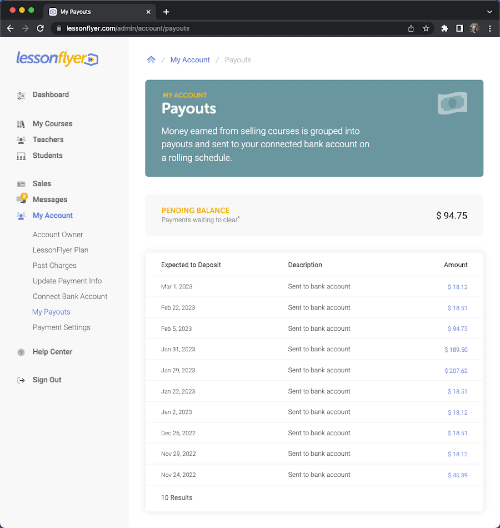The height and width of the screenshot is (528, 500).
Task: Open Messages with notification badge
Action: pos(50,199)
